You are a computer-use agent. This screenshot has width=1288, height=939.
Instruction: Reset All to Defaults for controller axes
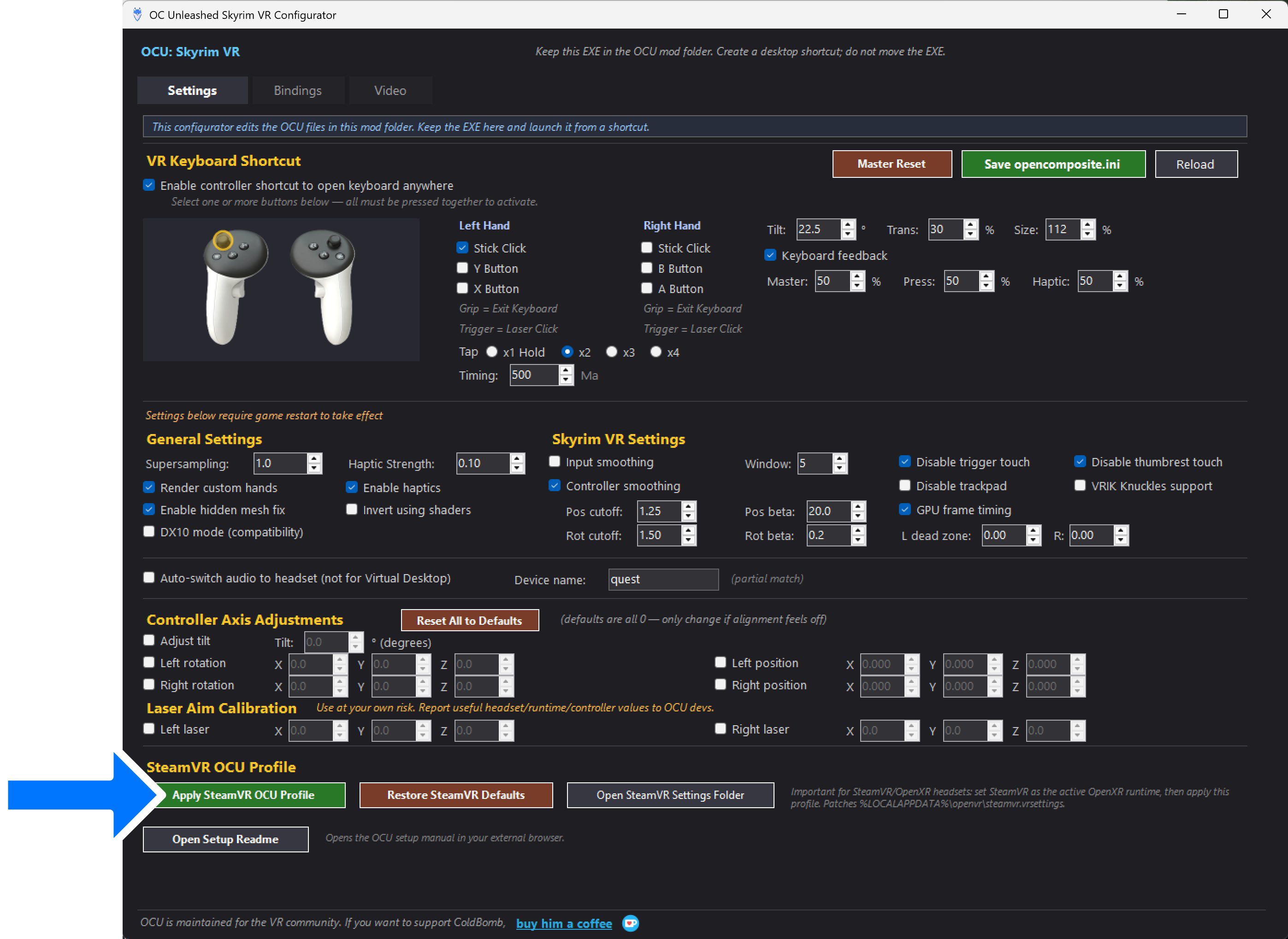tap(470, 620)
